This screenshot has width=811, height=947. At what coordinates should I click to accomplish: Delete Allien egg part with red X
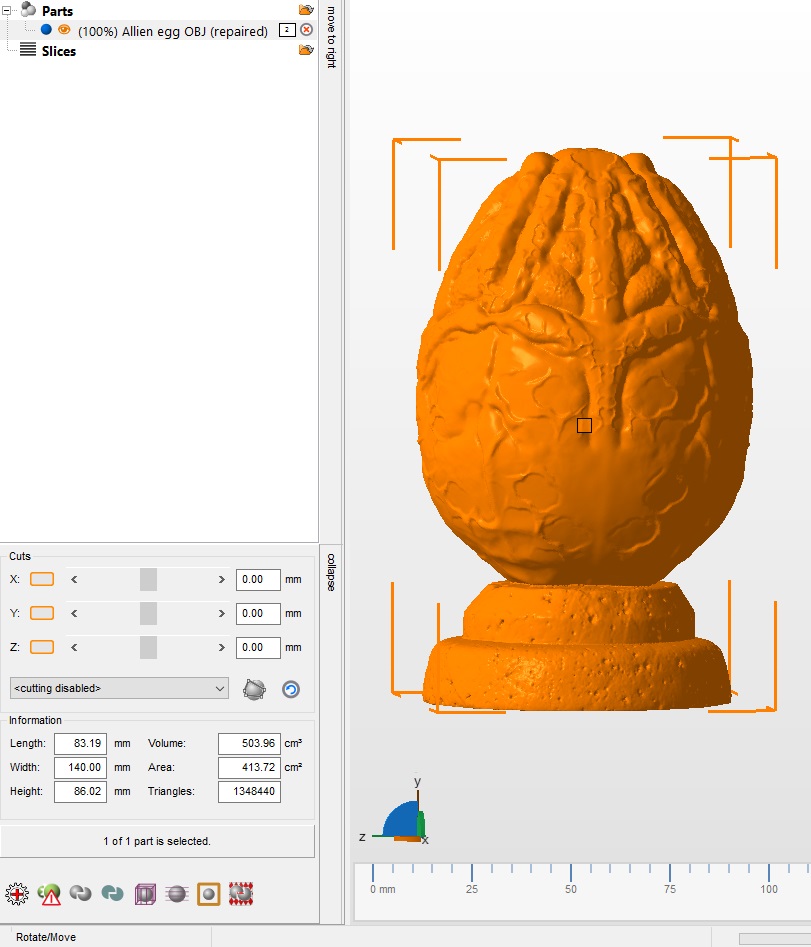(x=306, y=30)
